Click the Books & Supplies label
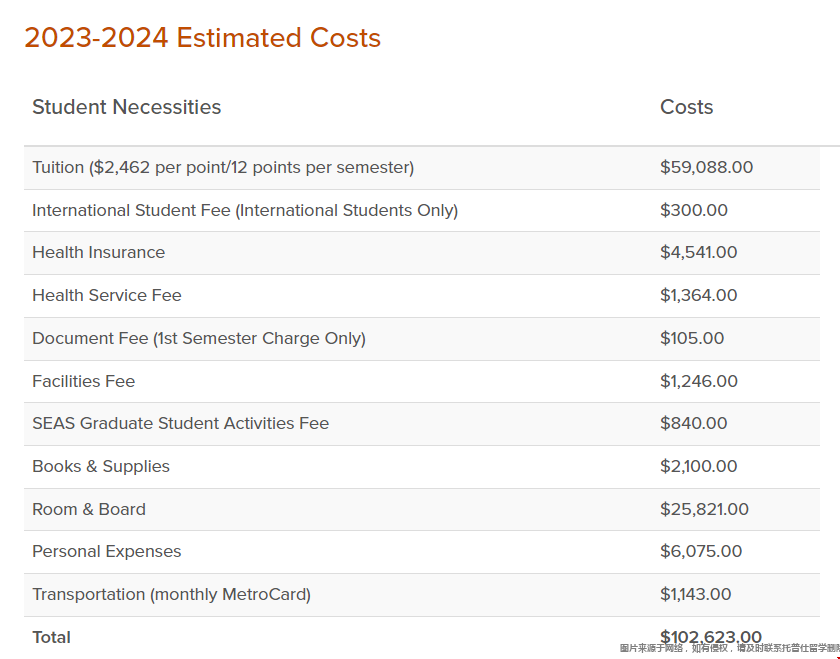The width and height of the screenshot is (840, 659). pos(101,466)
